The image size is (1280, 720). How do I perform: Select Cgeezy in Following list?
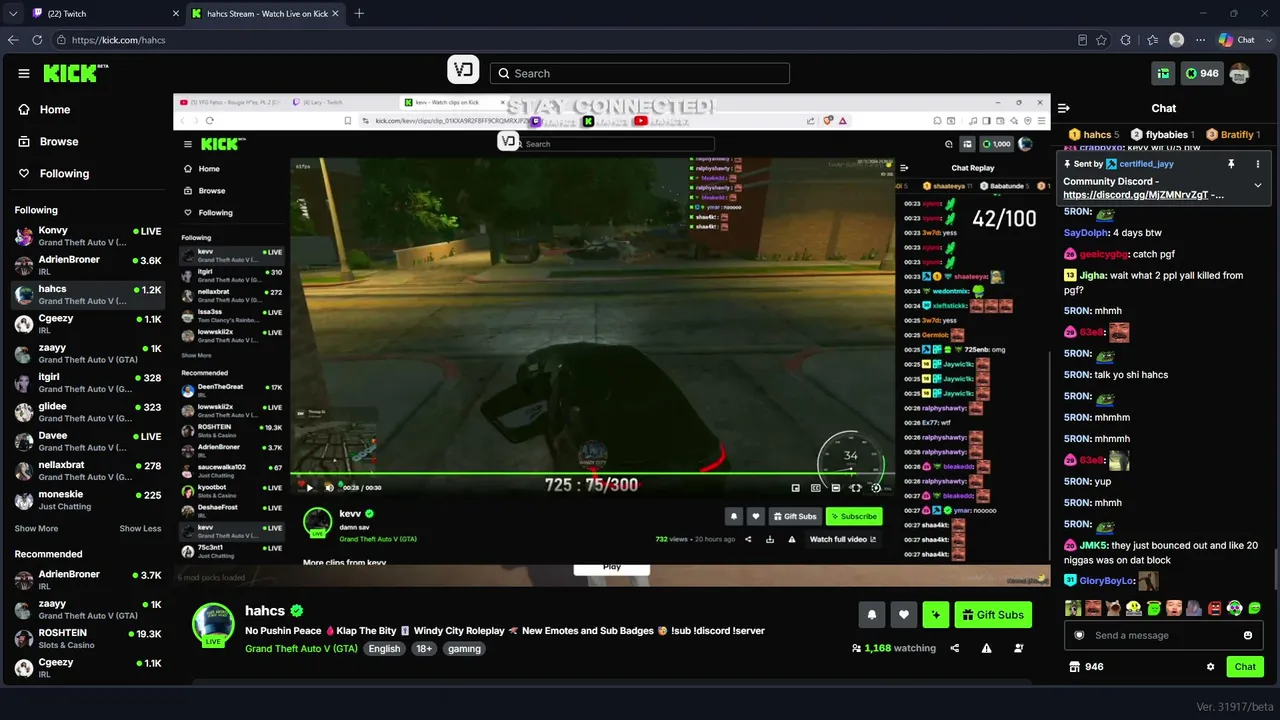pos(88,324)
